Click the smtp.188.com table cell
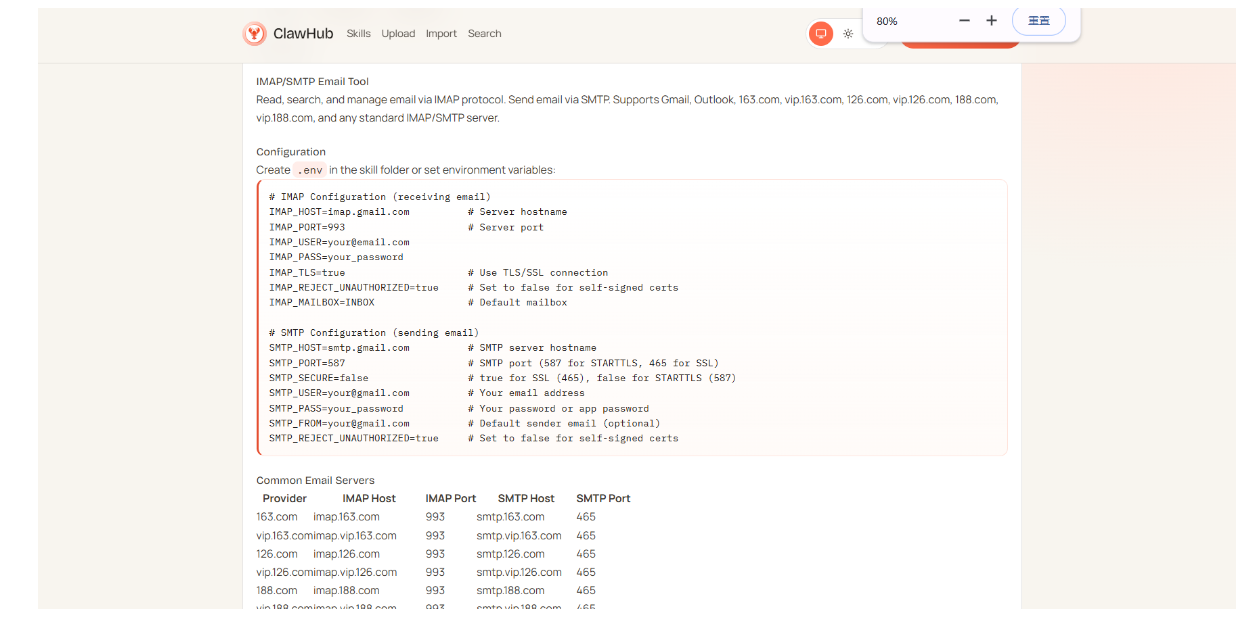 (510, 591)
